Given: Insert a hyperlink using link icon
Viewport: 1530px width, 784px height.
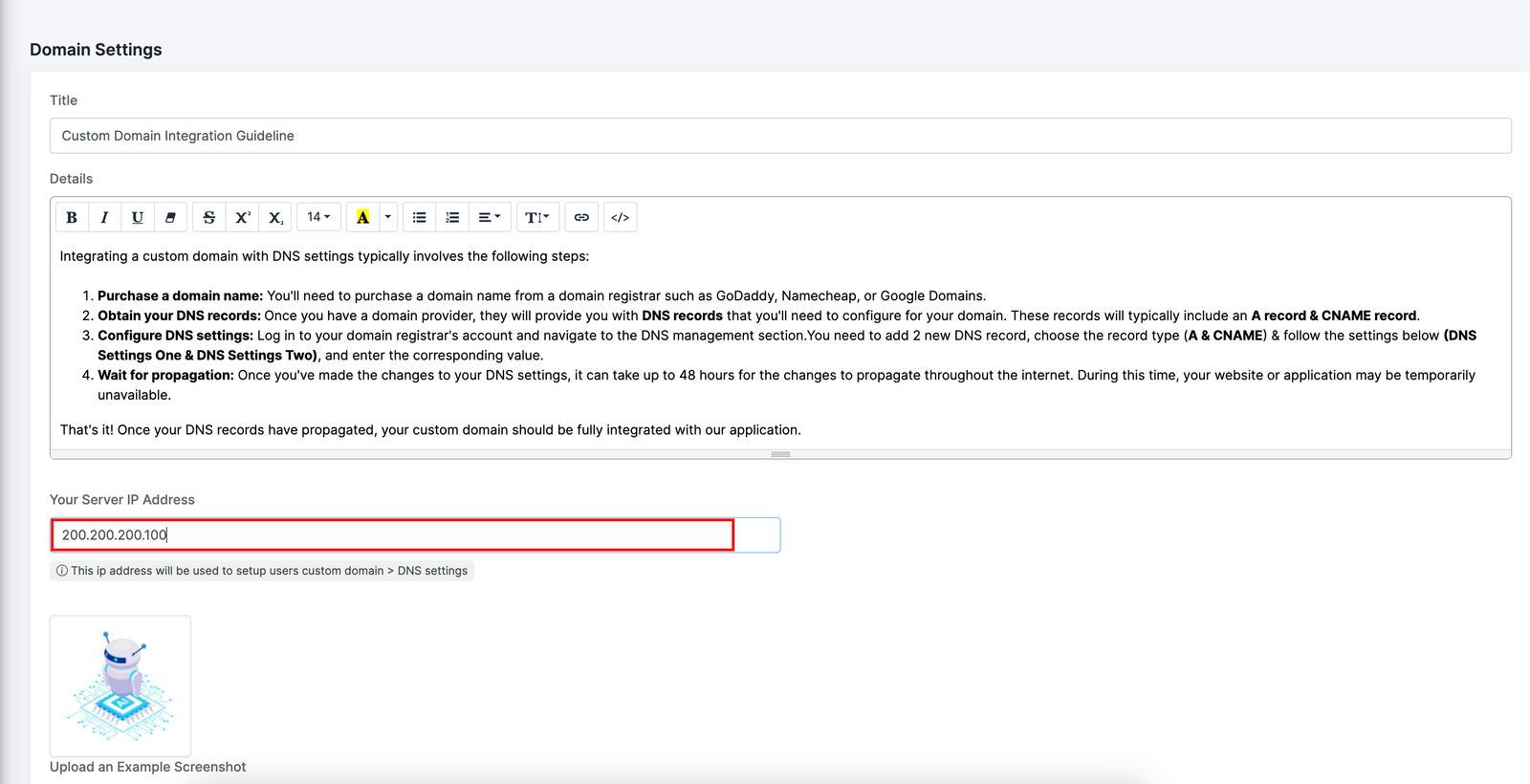Looking at the screenshot, I should coord(581,218).
